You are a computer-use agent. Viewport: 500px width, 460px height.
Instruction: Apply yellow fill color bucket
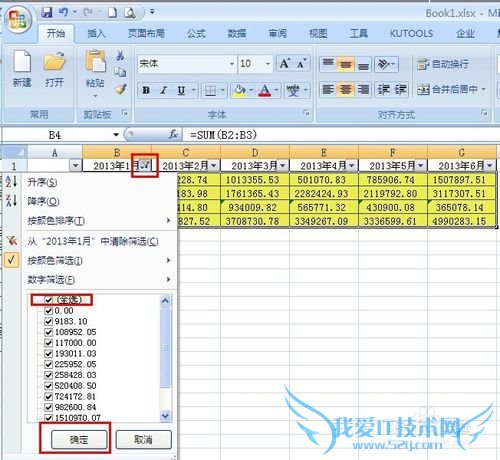239,90
